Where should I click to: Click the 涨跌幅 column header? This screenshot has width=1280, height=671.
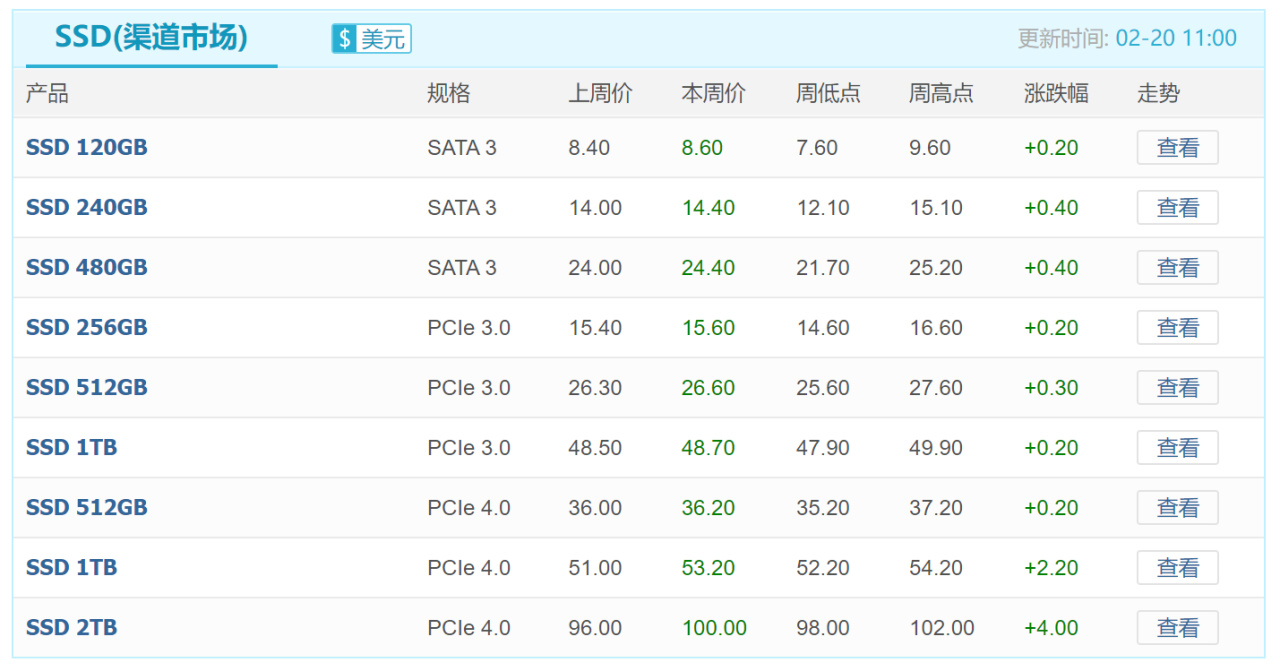[x=1056, y=94]
